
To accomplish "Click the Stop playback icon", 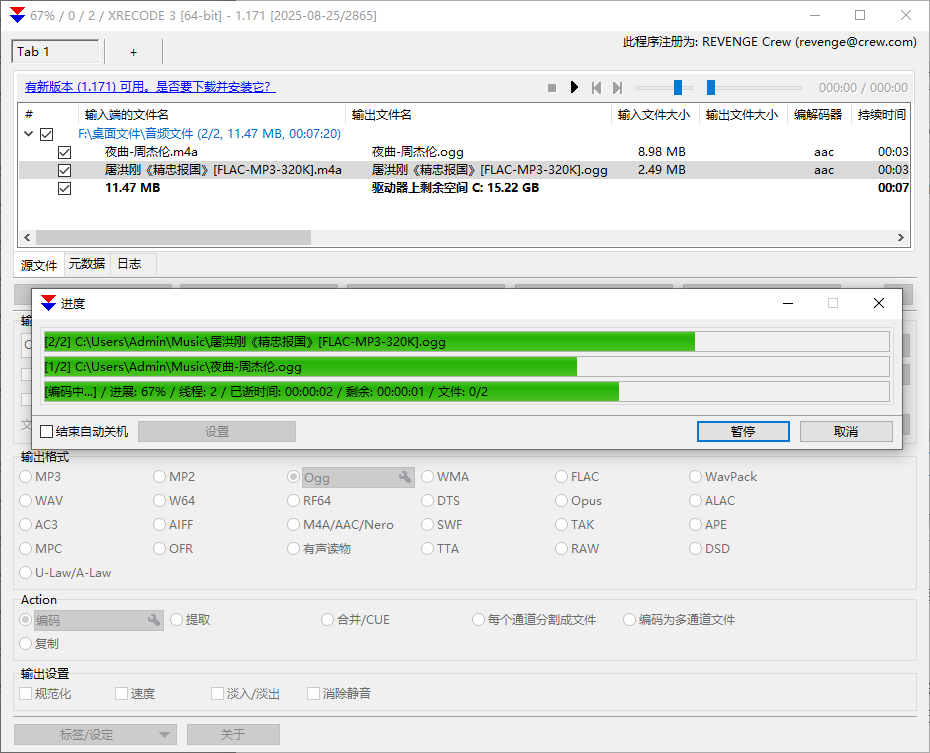I will pyautogui.click(x=551, y=87).
